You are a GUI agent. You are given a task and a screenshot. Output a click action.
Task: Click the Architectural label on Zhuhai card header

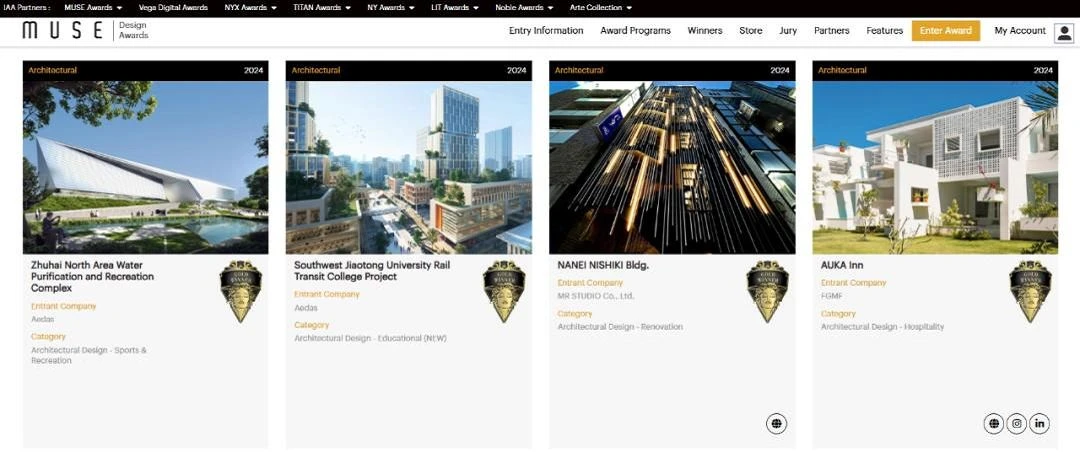point(52,70)
